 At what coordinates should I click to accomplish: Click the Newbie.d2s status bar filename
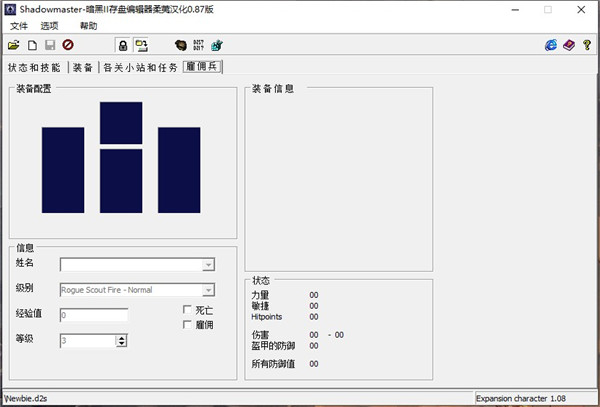26,399
